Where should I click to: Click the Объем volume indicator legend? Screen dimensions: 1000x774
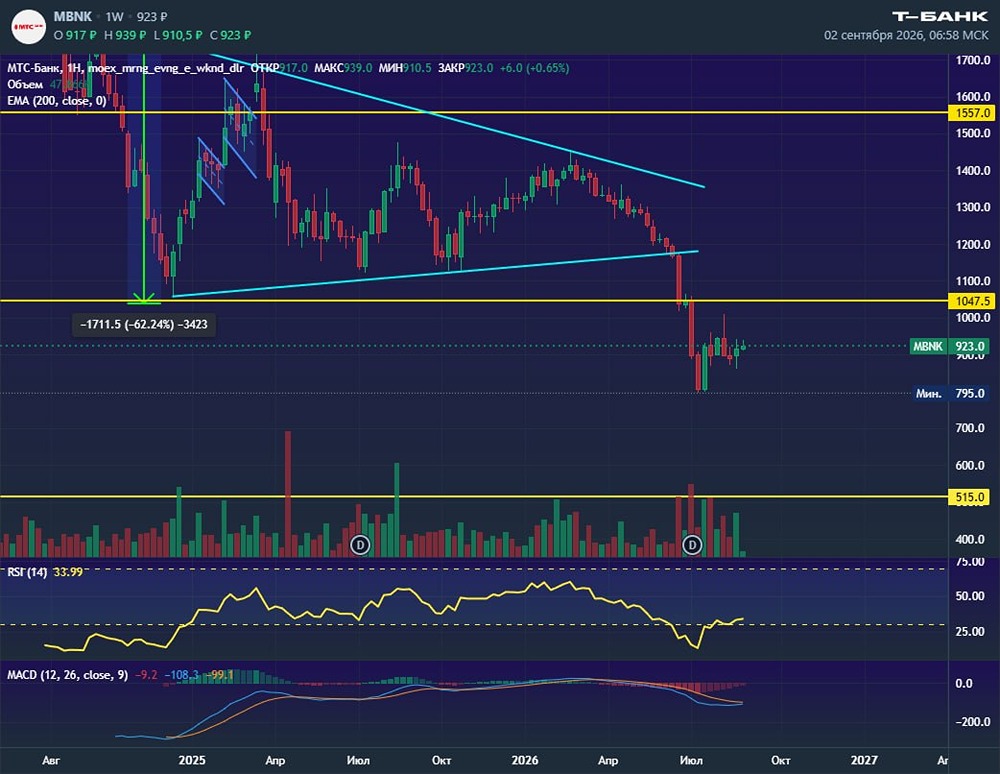click(x=25, y=84)
